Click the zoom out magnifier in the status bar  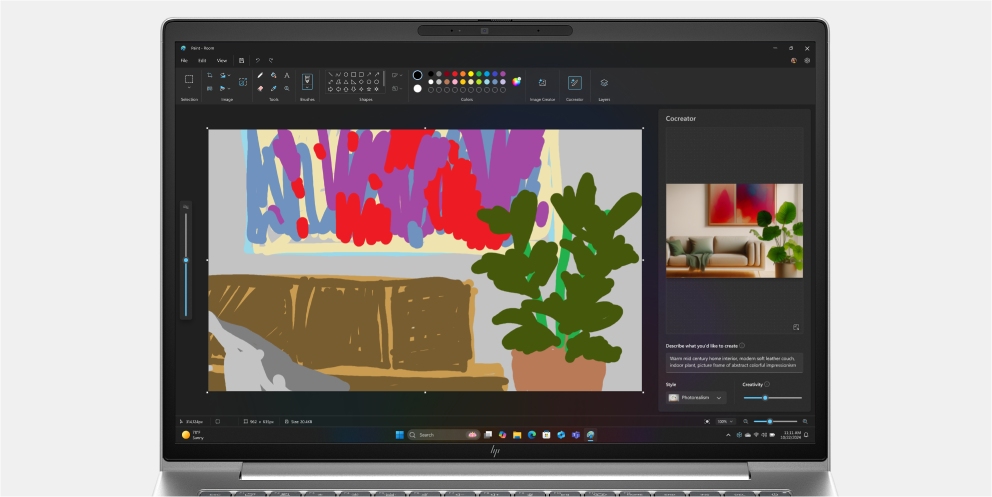coord(745,421)
